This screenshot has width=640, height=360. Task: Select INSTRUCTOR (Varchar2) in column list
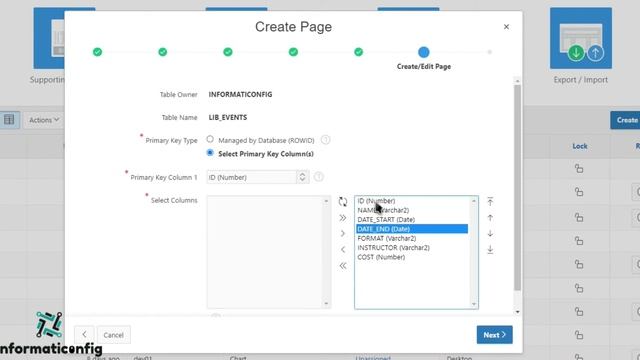tap(412, 248)
